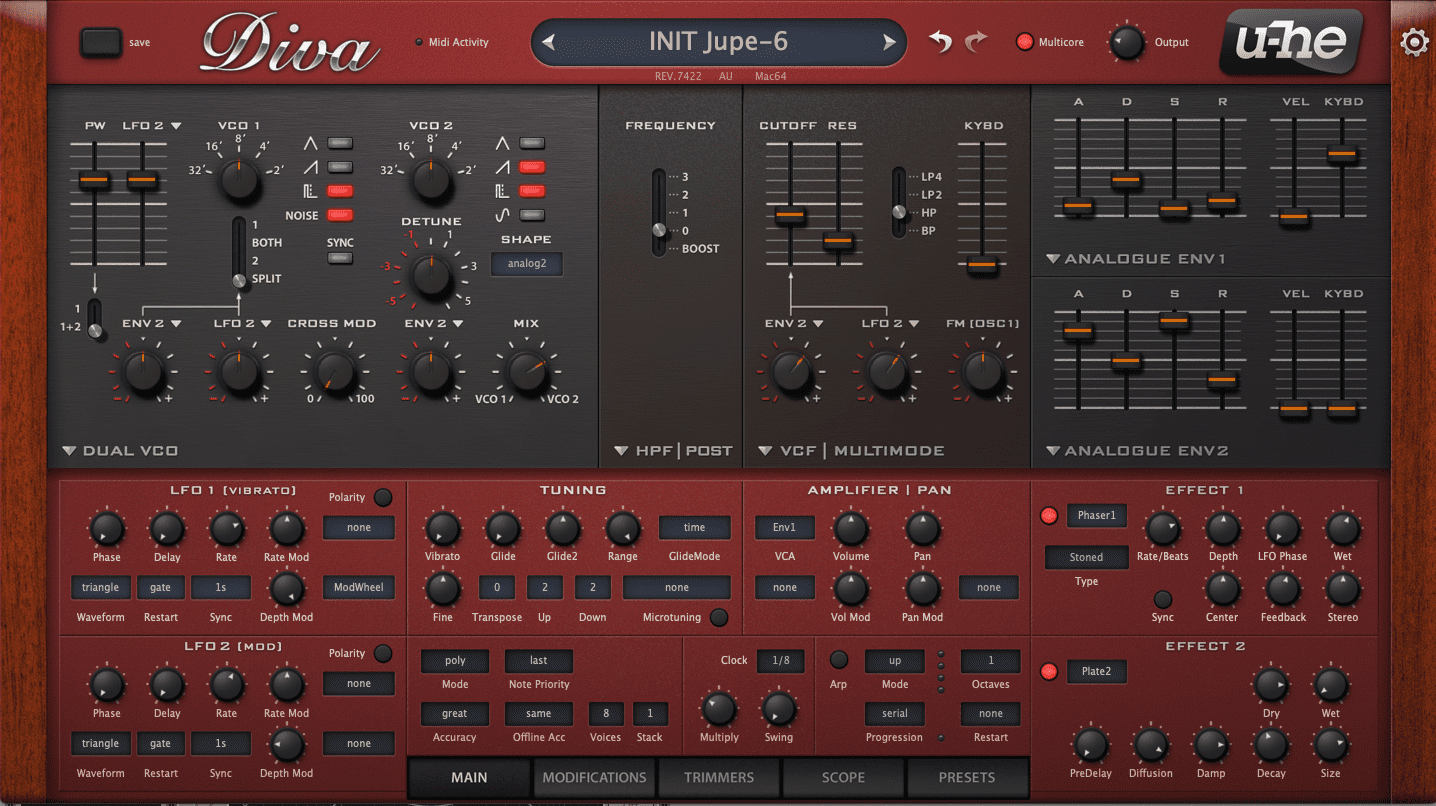Click the Diva logo
1436x806 pixels.
(x=290, y=44)
